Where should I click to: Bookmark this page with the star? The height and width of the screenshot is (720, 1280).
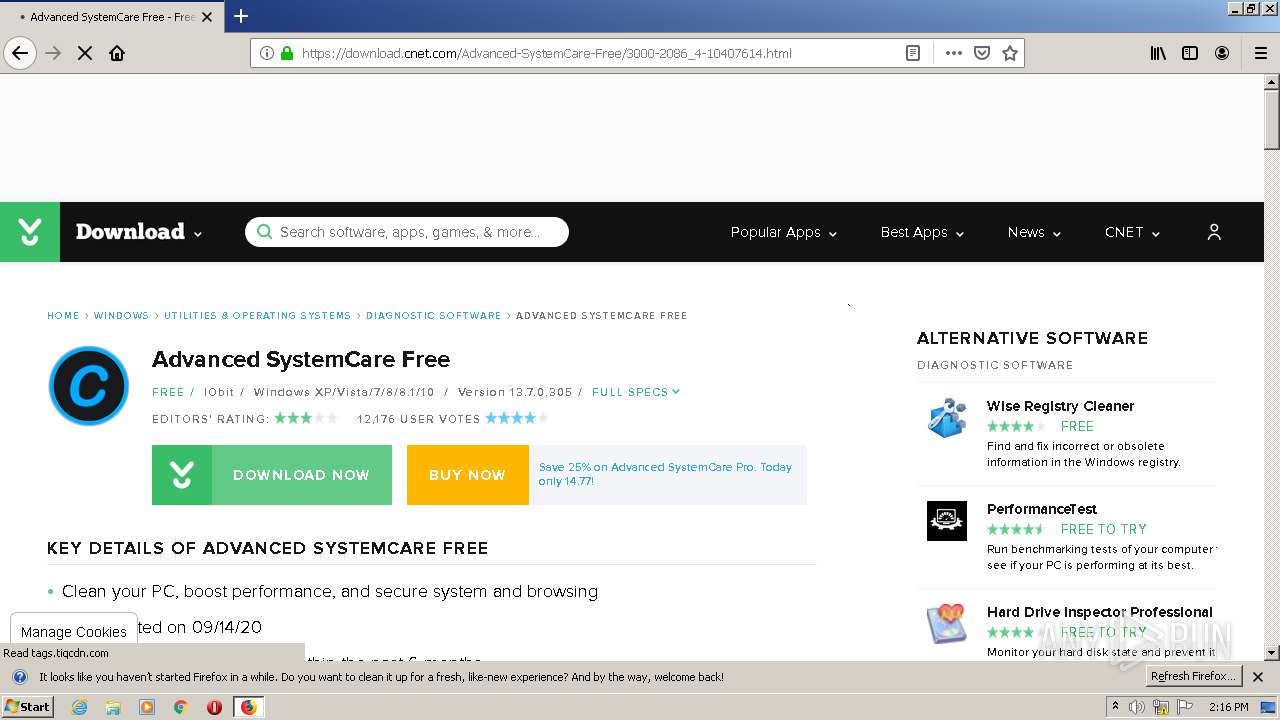(1010, 53)
